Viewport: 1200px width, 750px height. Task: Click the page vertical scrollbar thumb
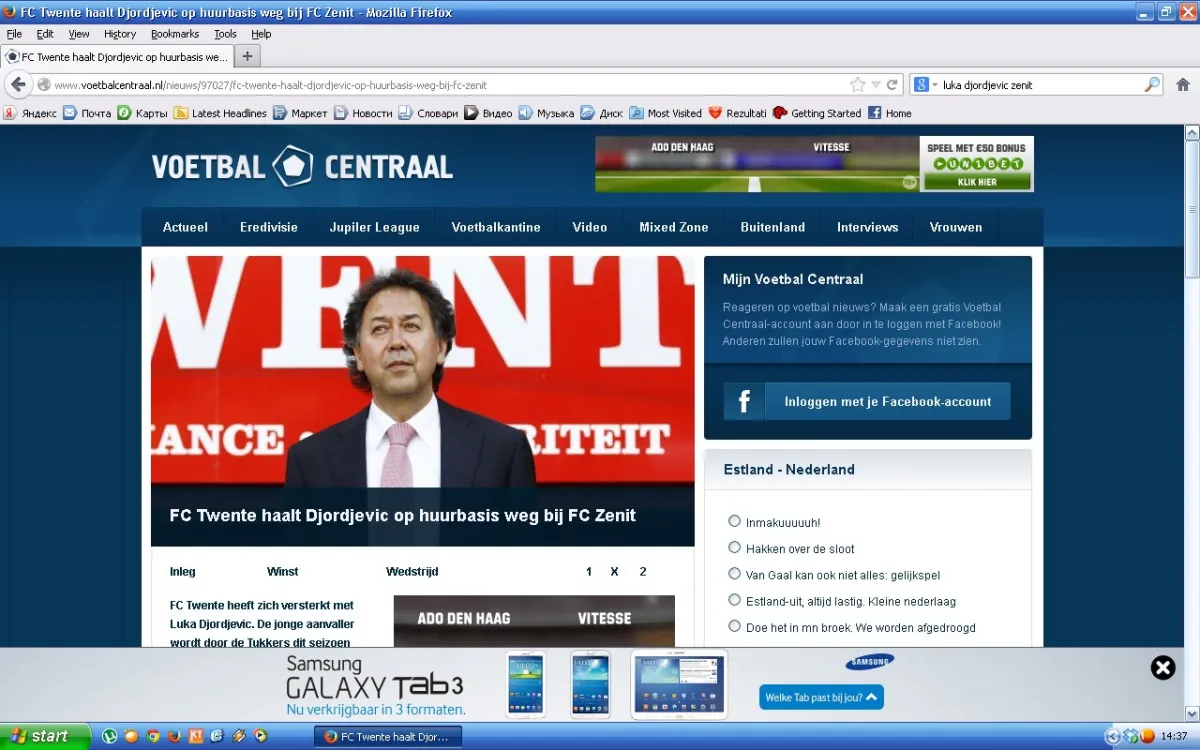pos(1192,210)
